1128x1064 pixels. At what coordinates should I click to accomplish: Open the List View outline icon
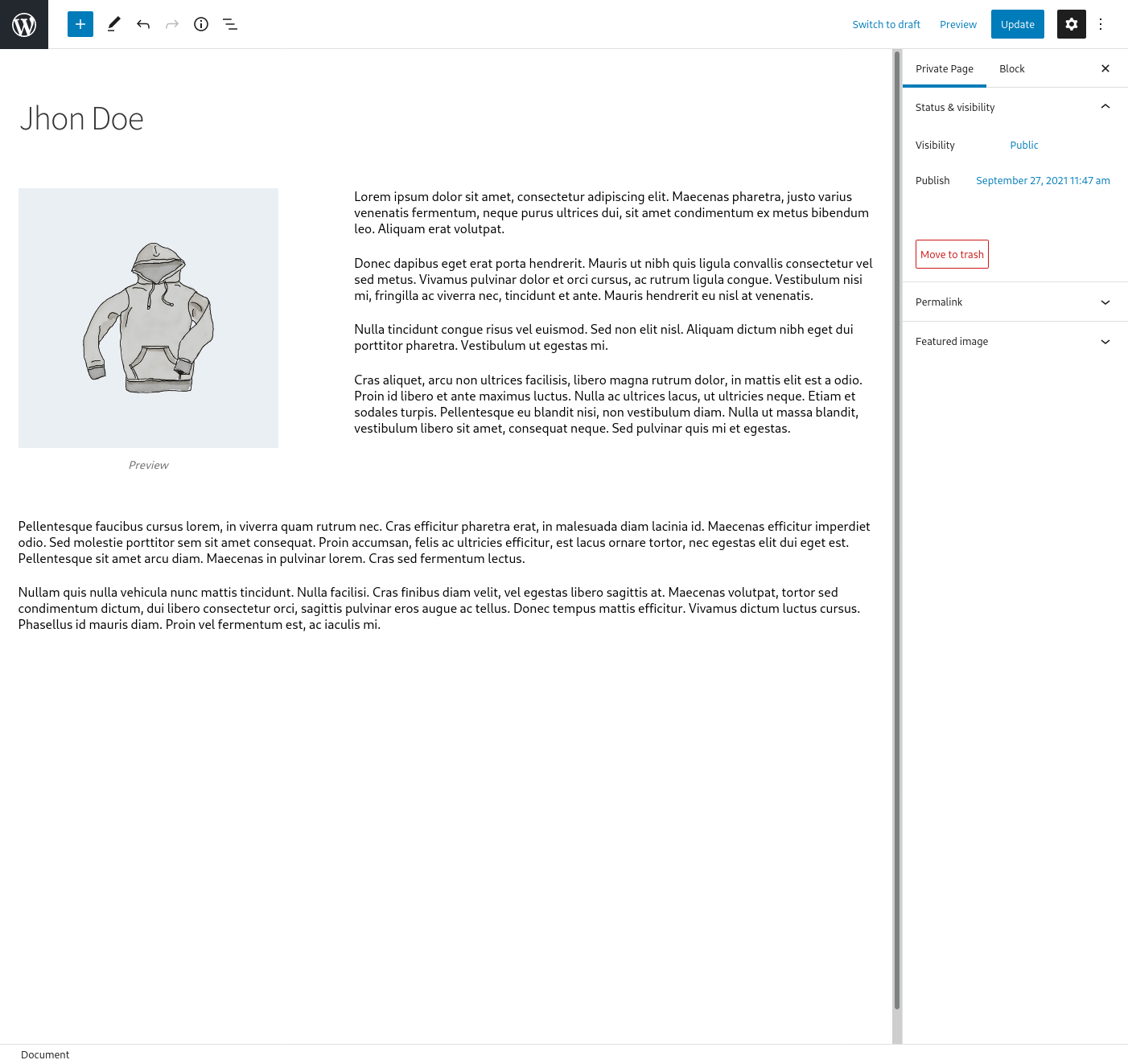230,24
